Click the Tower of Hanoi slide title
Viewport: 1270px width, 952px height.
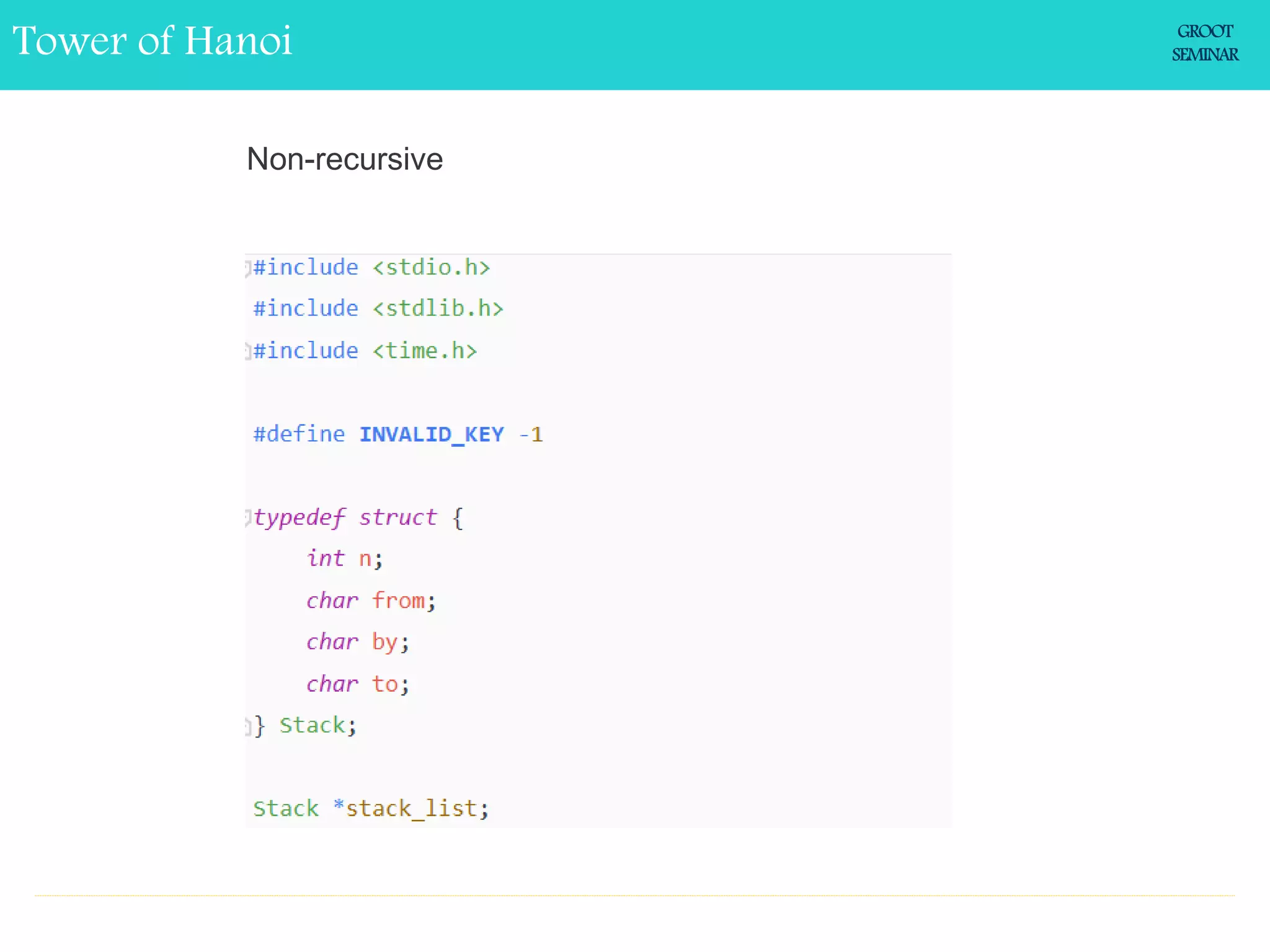[152, 41]
